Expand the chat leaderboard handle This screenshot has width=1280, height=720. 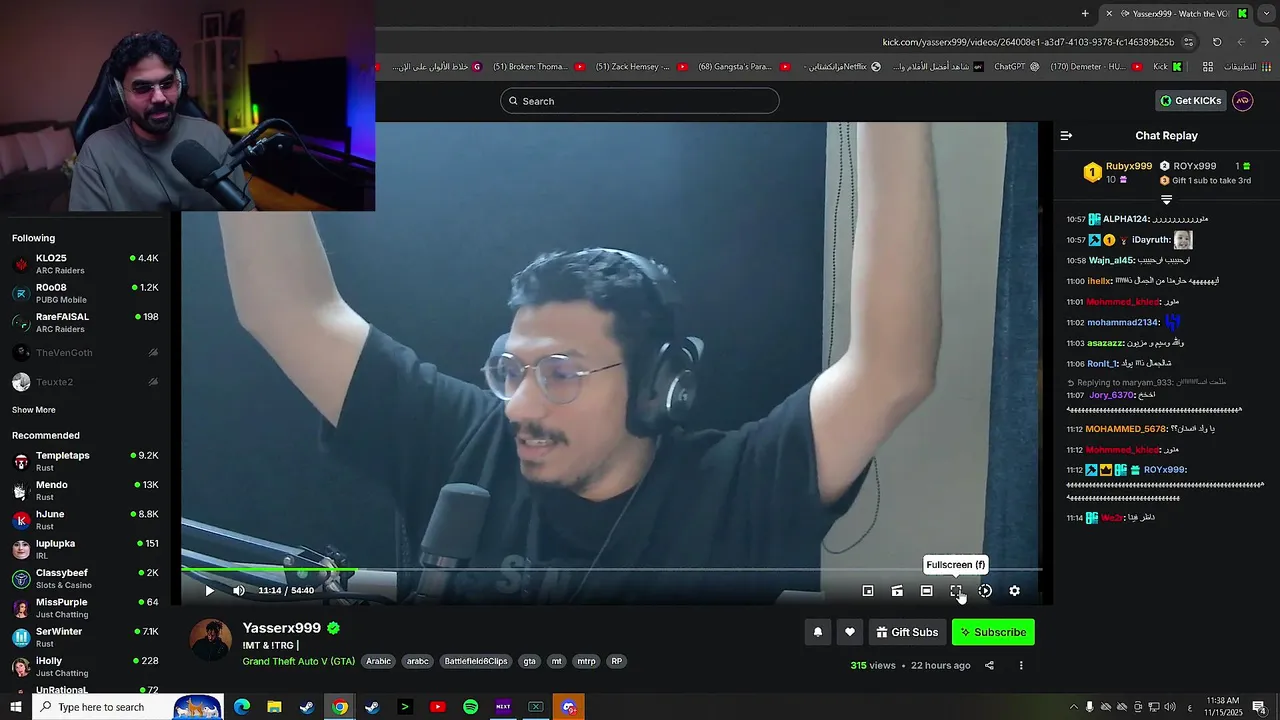pos(1166,200)
